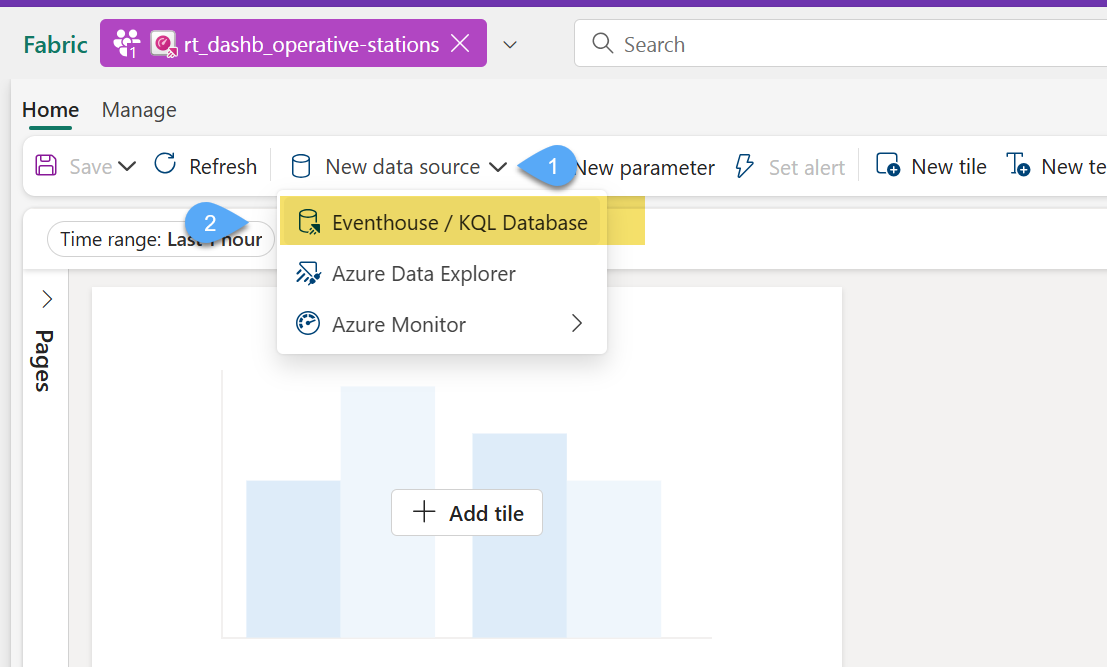Screen dimensions: 1107x667
Task: Switch to the Manage tab
Action: pyautogui.click(x=139, y=110)
